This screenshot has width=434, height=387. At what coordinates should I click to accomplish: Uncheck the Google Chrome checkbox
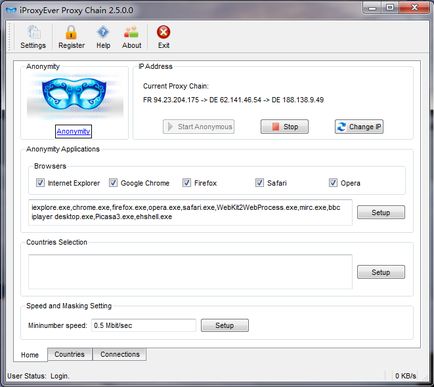tap(113, 182)
